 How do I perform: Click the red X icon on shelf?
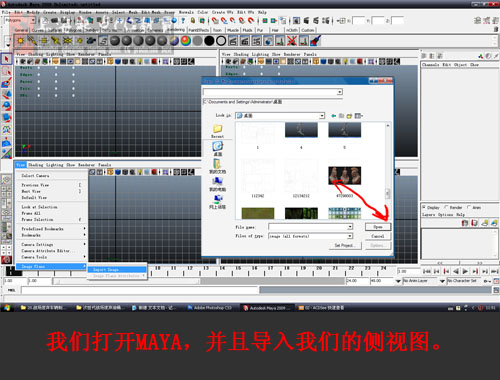click(x=292, y=41)
